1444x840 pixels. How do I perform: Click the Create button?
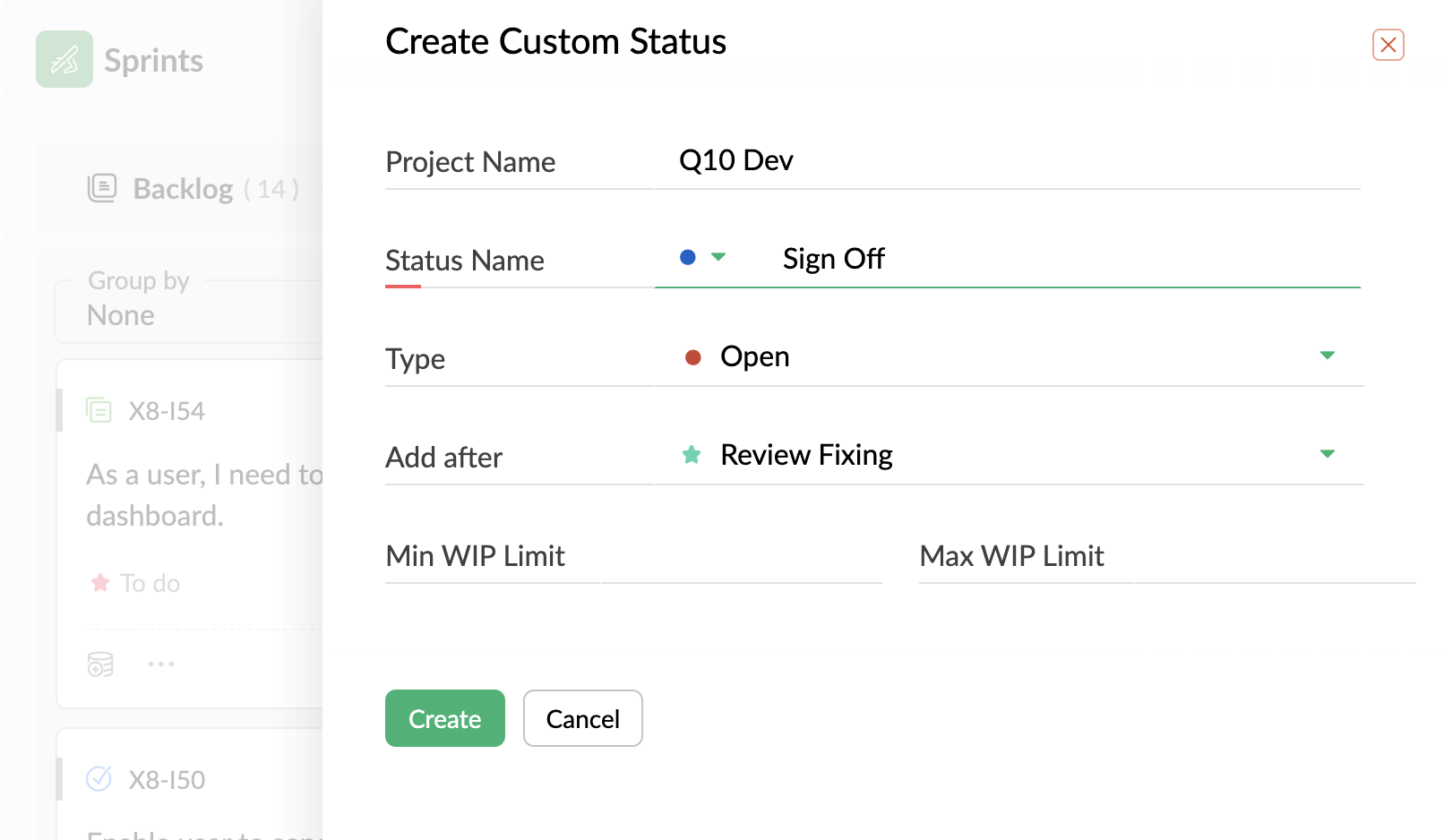(445, 718)
